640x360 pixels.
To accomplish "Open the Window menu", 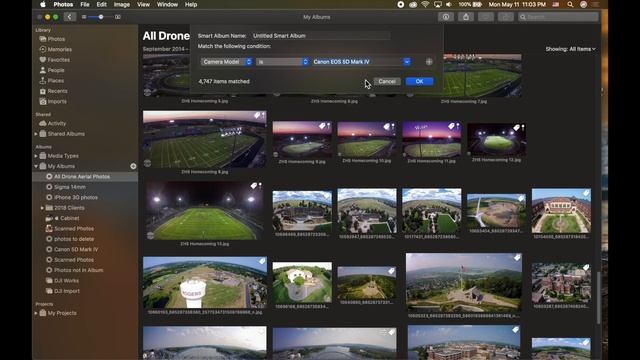I will coord(167,4).
